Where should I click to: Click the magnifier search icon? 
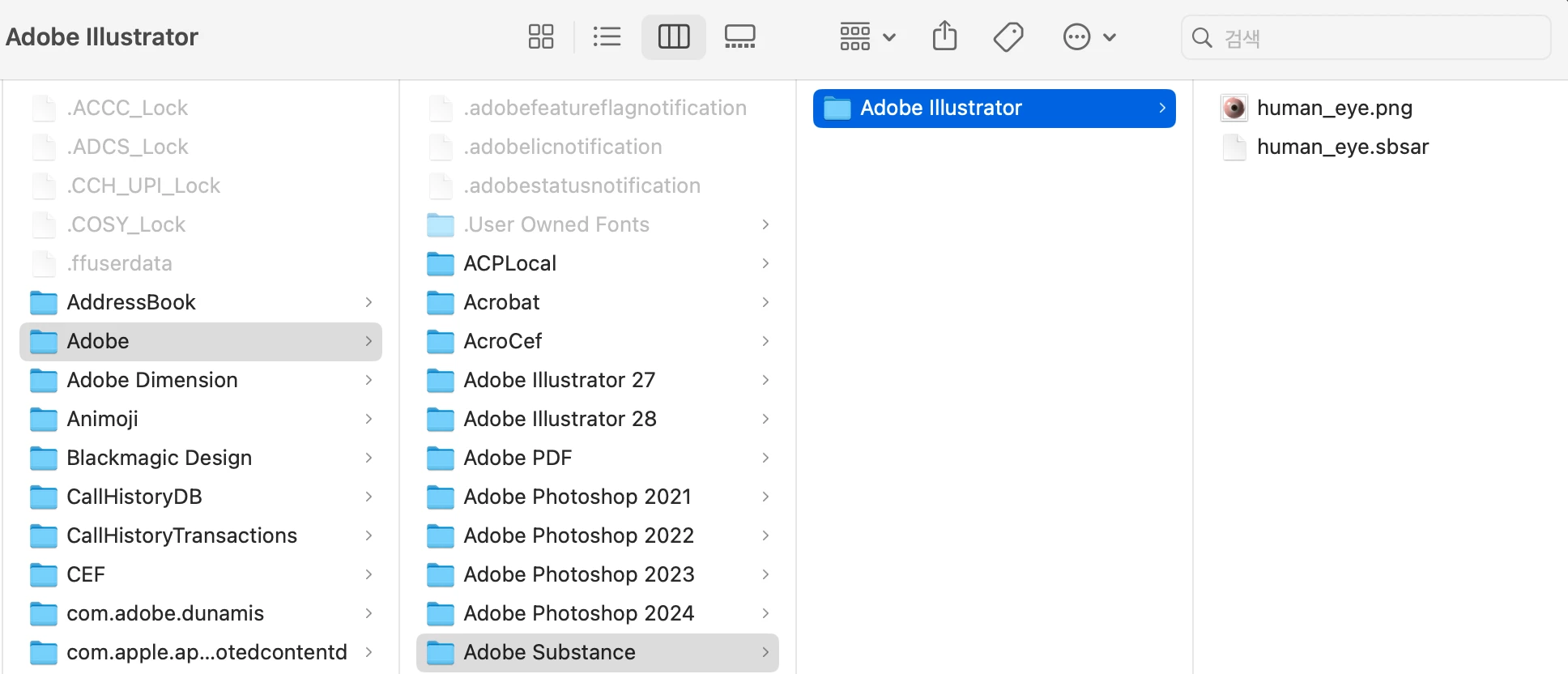[x=1203, y=37]
